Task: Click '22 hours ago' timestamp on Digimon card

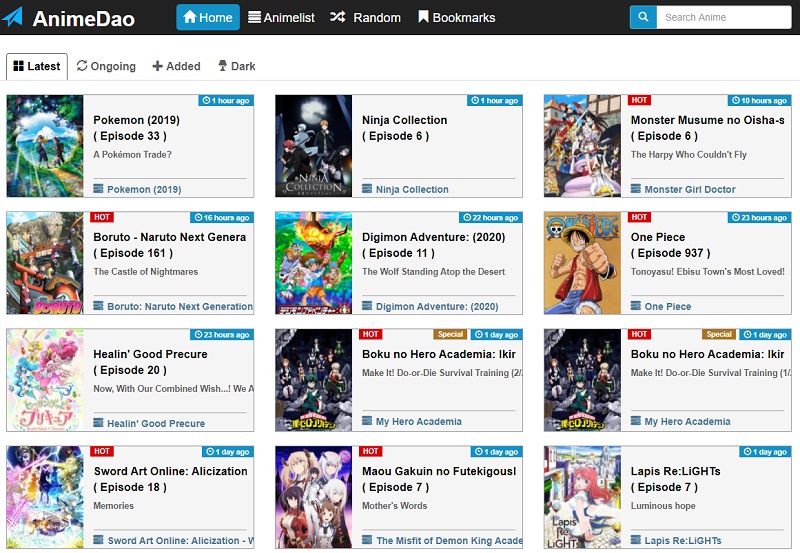Action: [x=490, y=218]
